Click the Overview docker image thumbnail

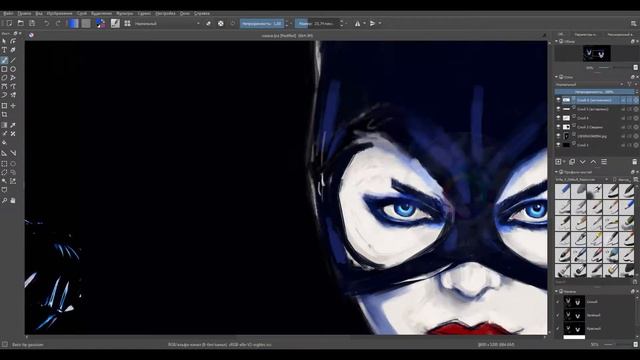[x=597, y=53]
